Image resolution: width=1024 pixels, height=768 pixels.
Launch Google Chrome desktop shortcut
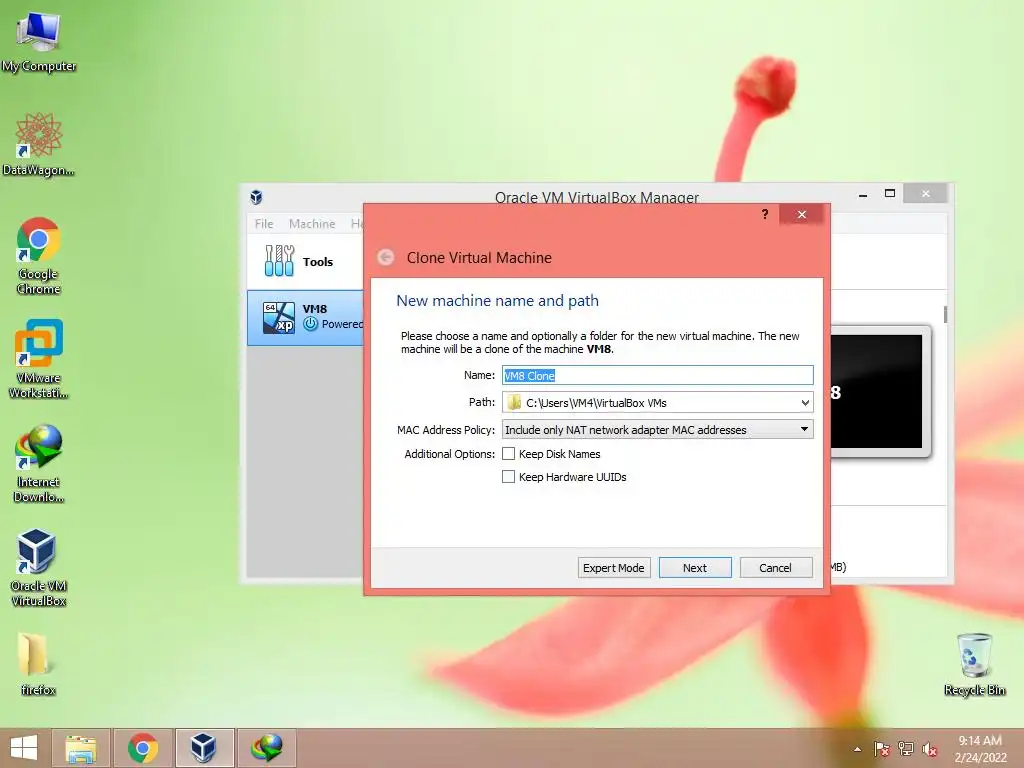pyautogui.click(x=39, y=256)
